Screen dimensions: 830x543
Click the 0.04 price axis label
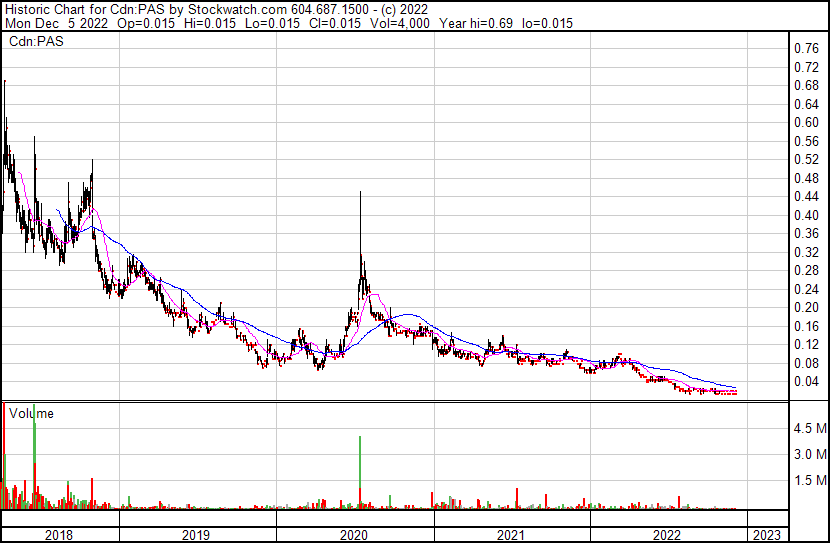click(x=806, y=381)
